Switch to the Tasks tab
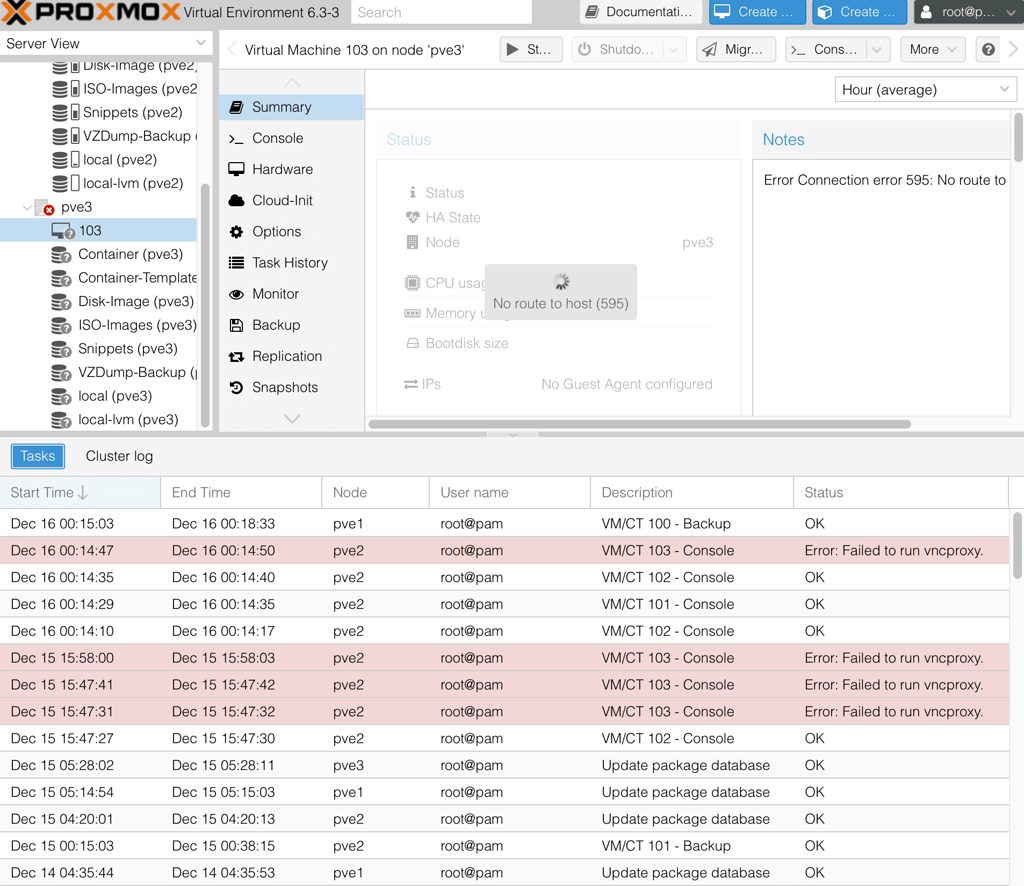This screenshot has width=1024, height=886. (38, 456)
